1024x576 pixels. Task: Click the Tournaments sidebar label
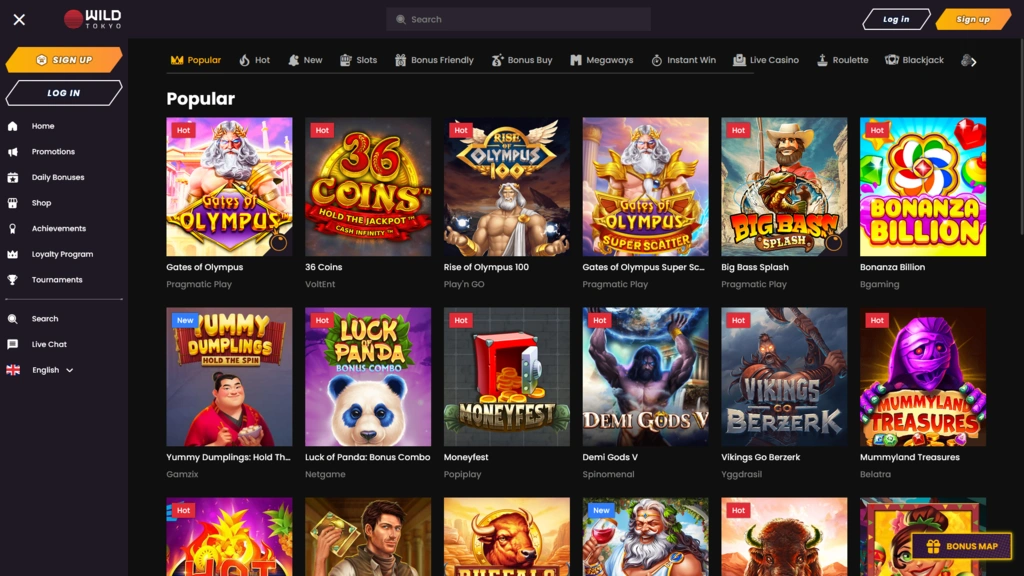[x=57, y=280]
